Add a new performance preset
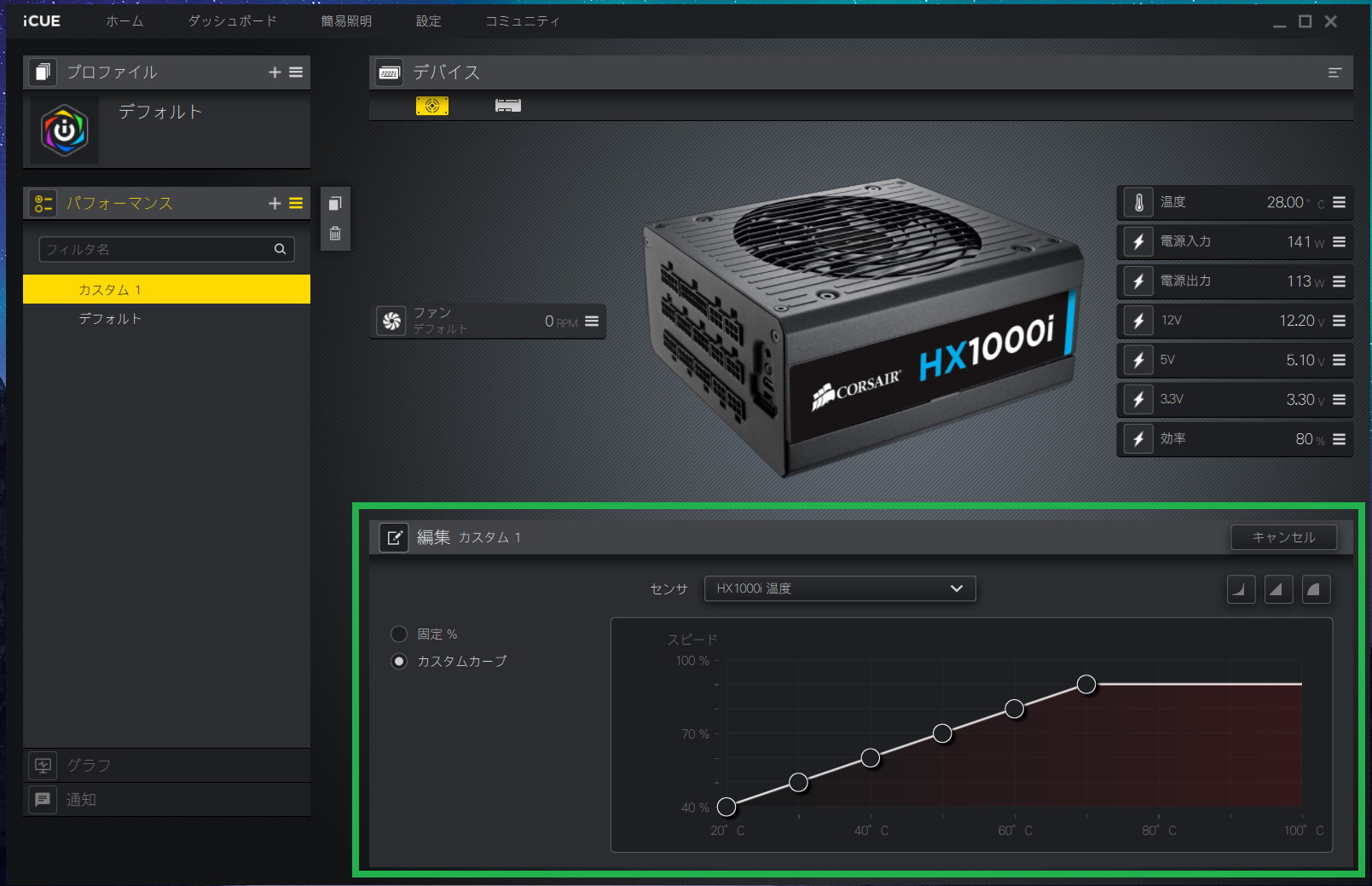The width and height of the screenshot is (1372, 886). coord(275,203)
